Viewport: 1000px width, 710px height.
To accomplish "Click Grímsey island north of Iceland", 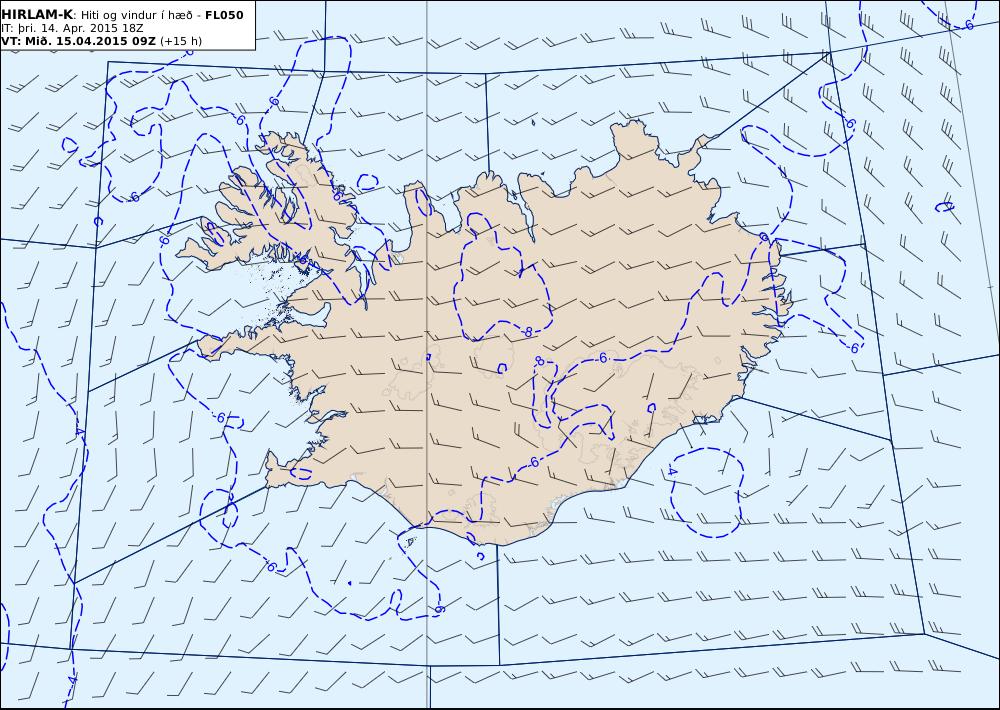I will [533, 121].
